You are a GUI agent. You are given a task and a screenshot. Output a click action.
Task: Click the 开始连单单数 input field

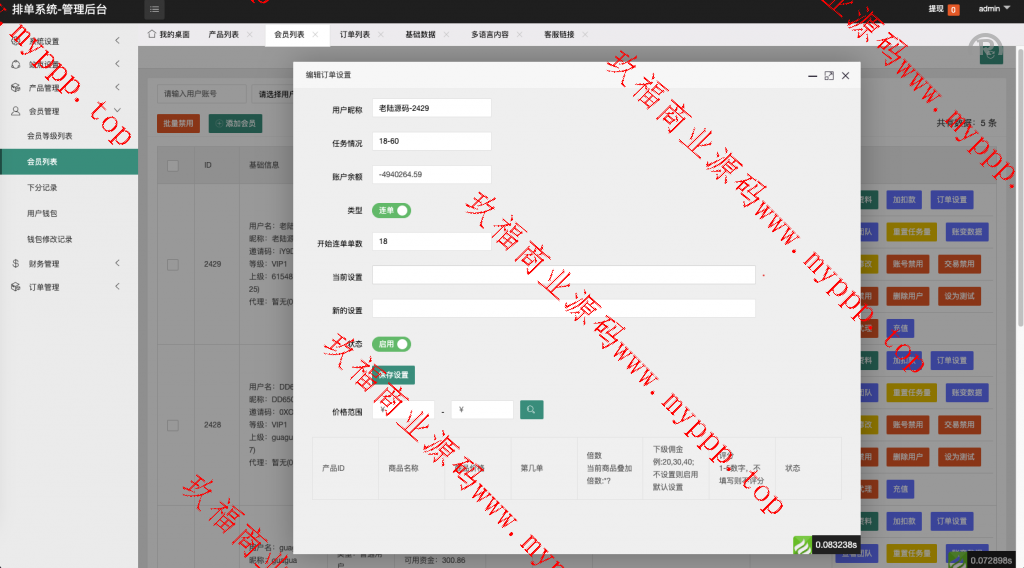coord(431,242)
